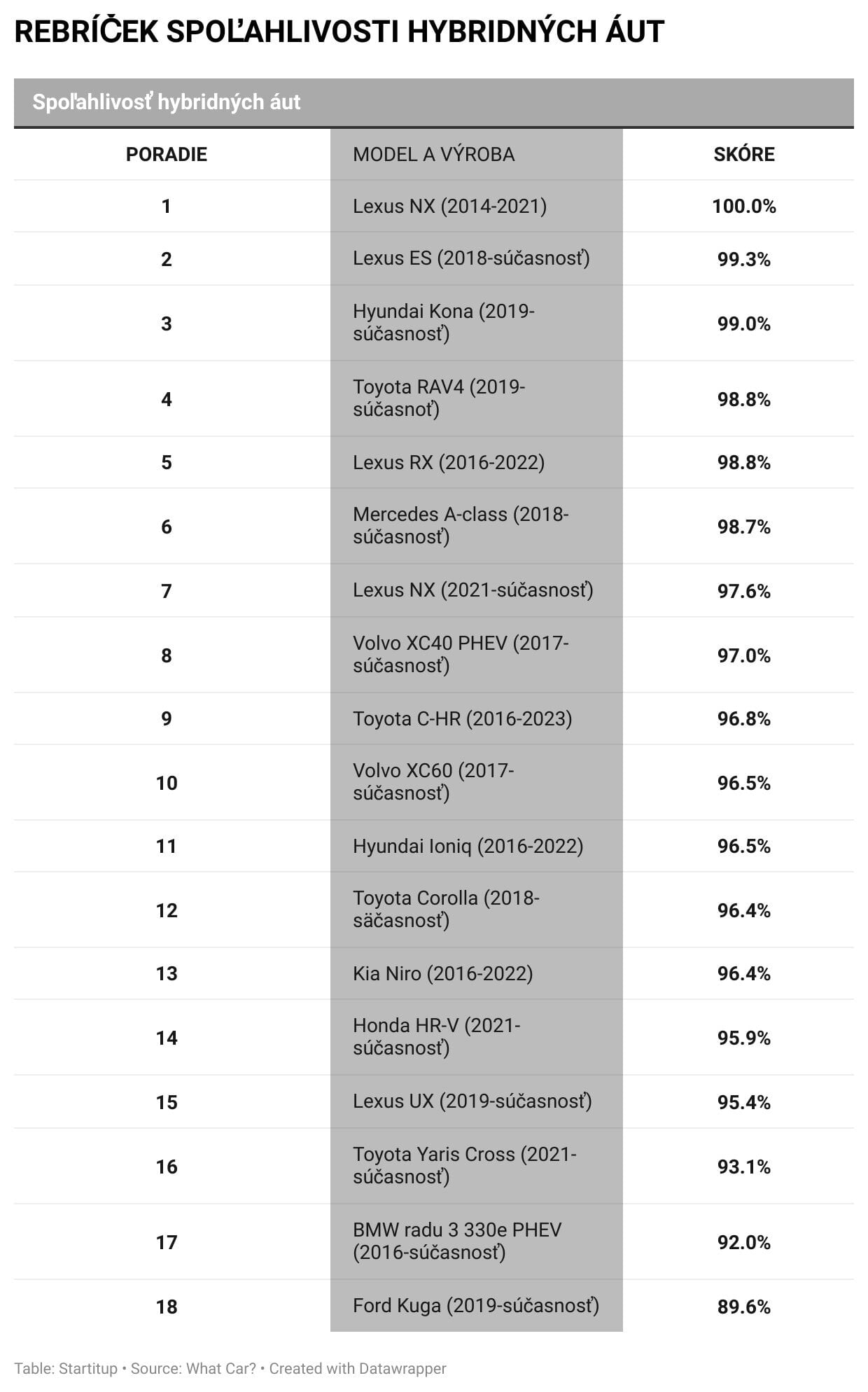This screenshot has width=868, height=1392.
Task: Click the SKÓRE column header
Action: [743, 154]
